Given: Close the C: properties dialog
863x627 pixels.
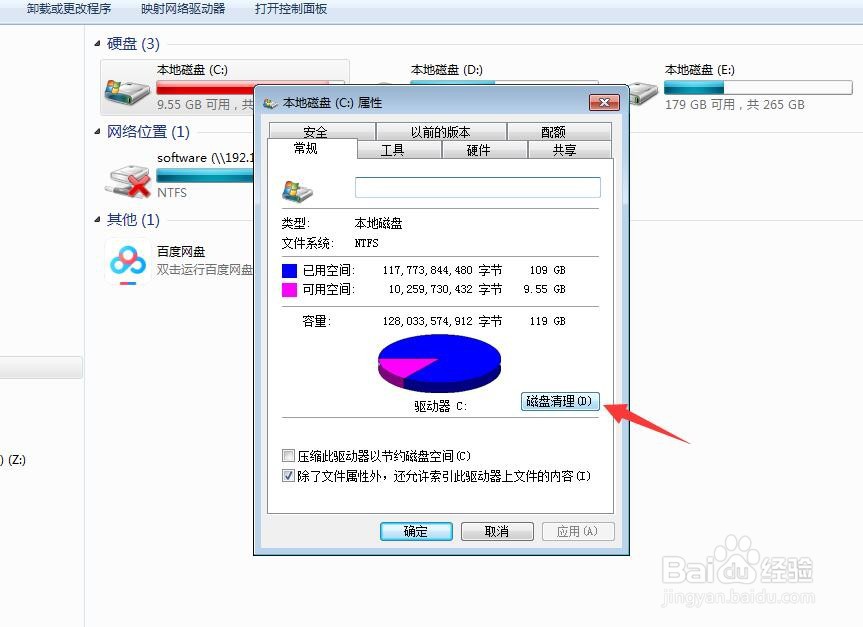Looking at the screenshot, I should [604, 102].
